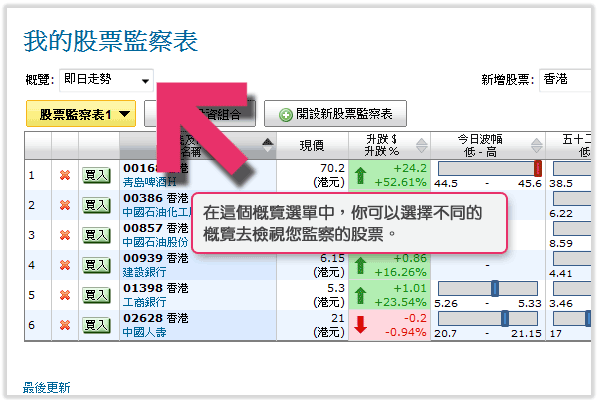Open the 中國人壽 stock link
The width and height of the screenshot is (600, 400).
144,332
